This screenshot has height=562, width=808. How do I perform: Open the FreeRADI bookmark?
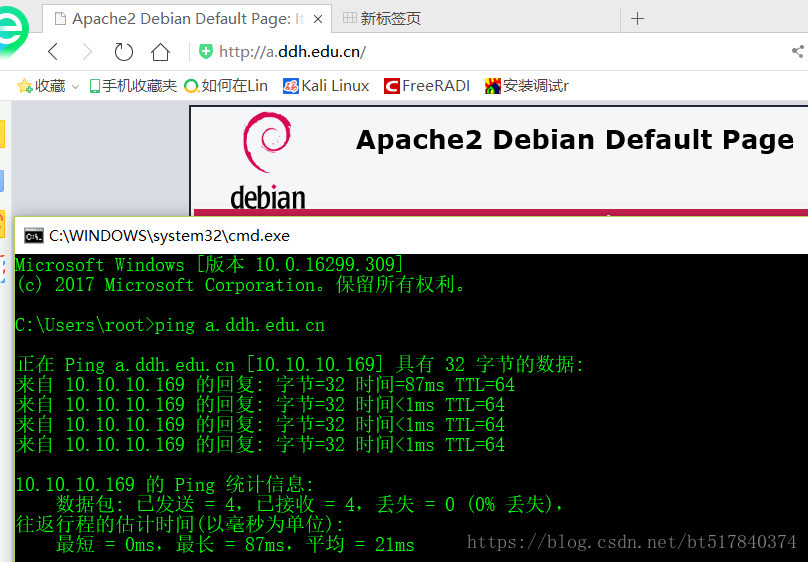click(x=427, y=86)
